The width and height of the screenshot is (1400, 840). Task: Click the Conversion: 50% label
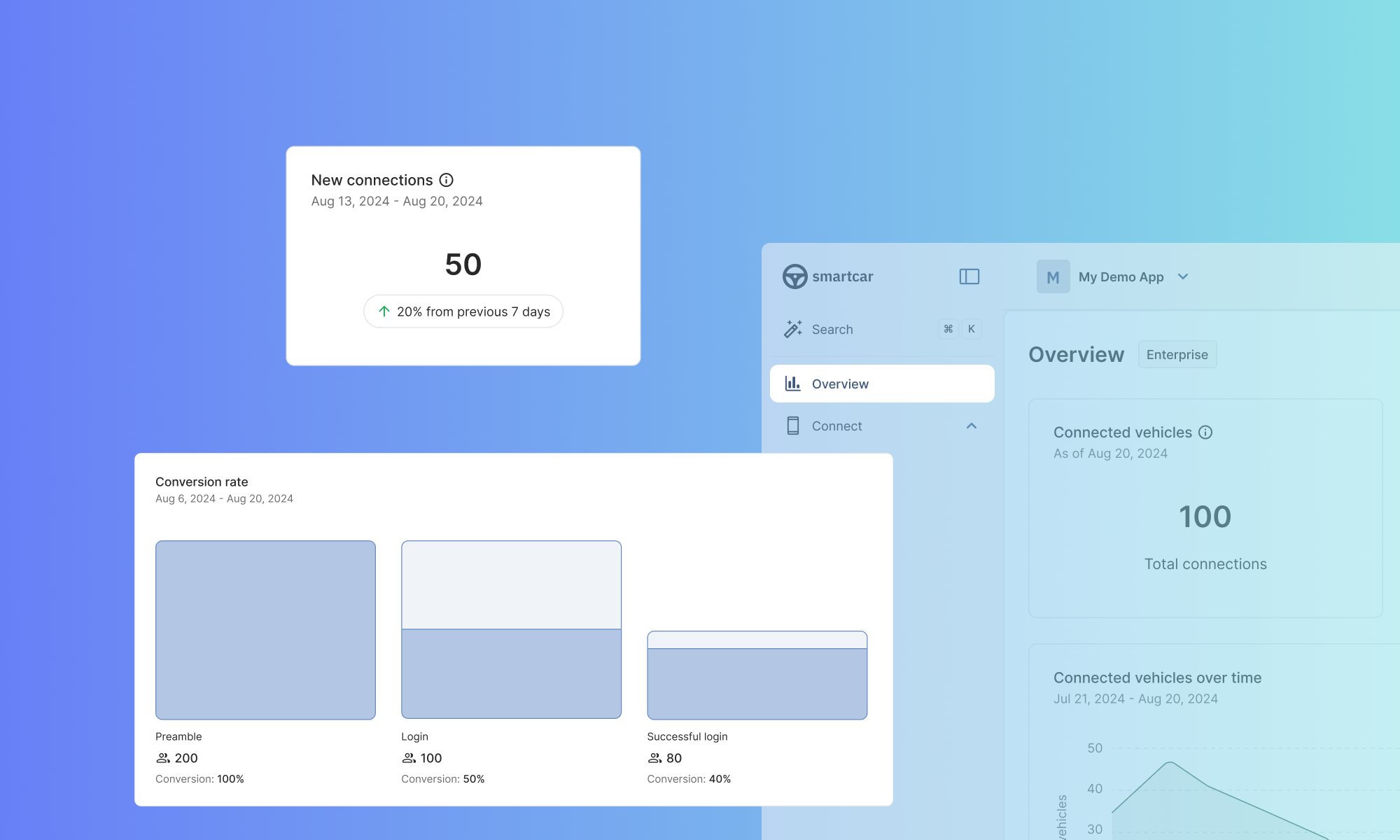tap(443, 779)
